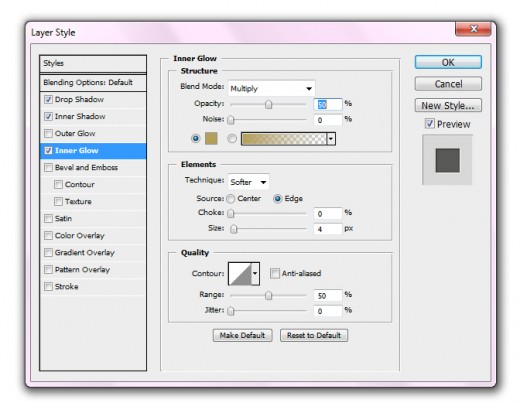Open the Styles presets panel
520x403 pixels.
coord(93,63)
